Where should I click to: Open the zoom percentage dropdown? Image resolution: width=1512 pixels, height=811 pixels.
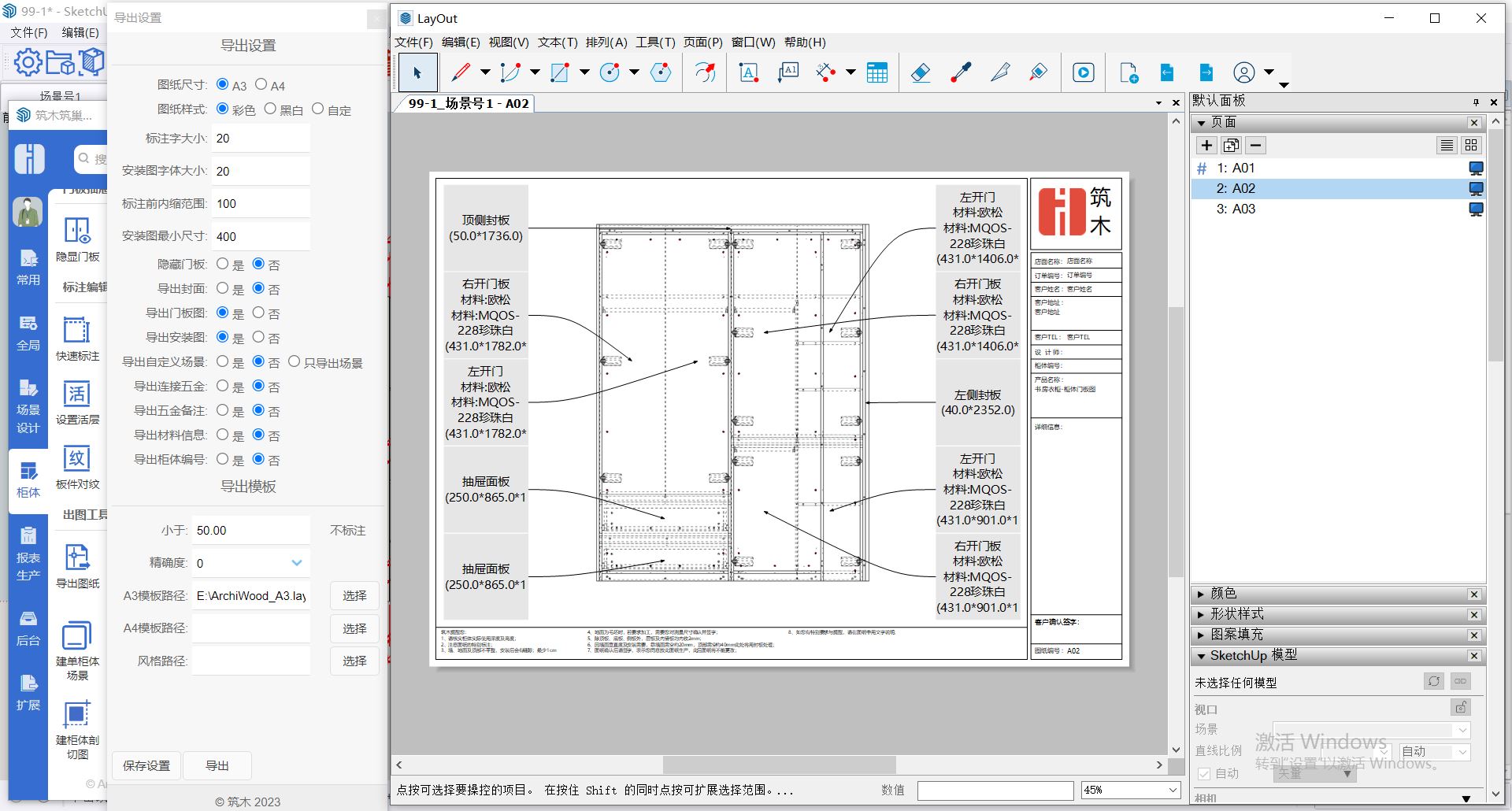[1173, 790]
